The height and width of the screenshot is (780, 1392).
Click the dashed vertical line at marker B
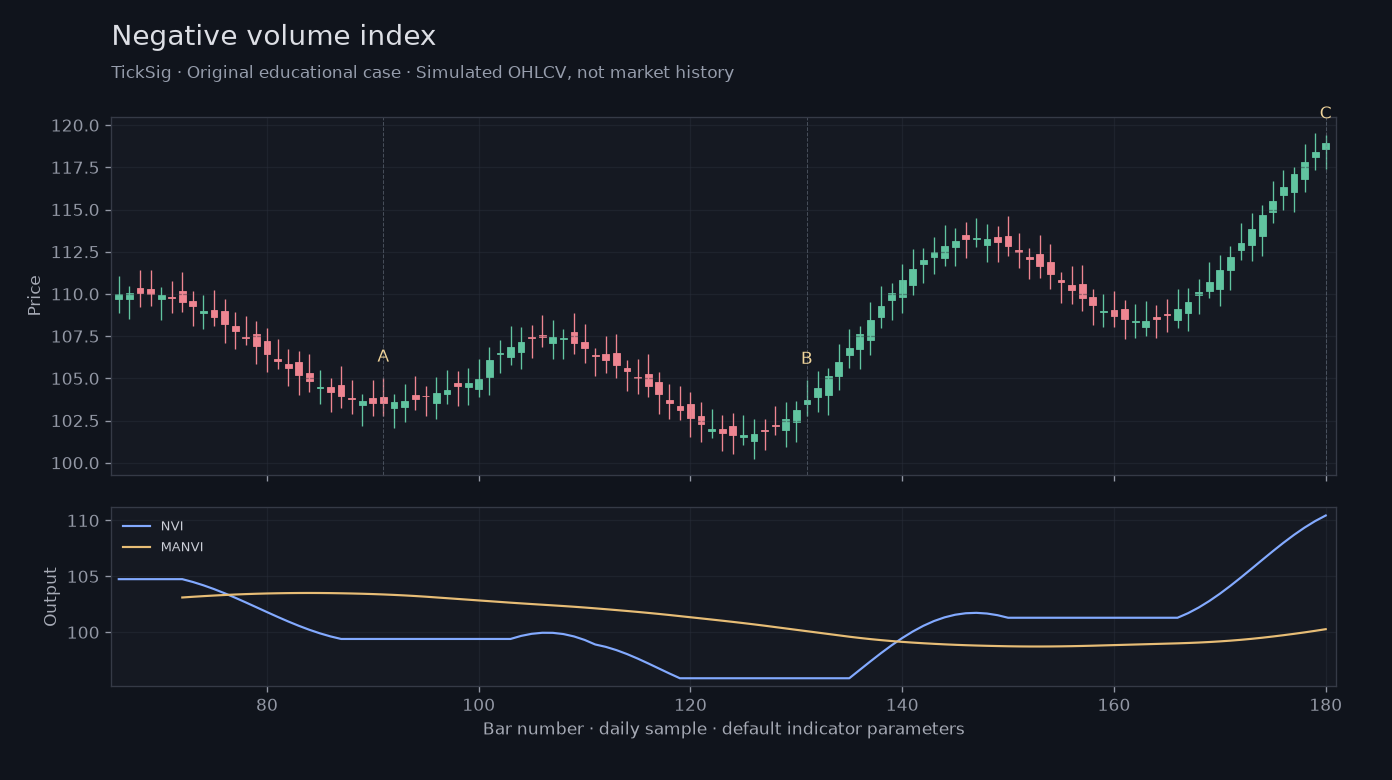[x=807, y=296]
